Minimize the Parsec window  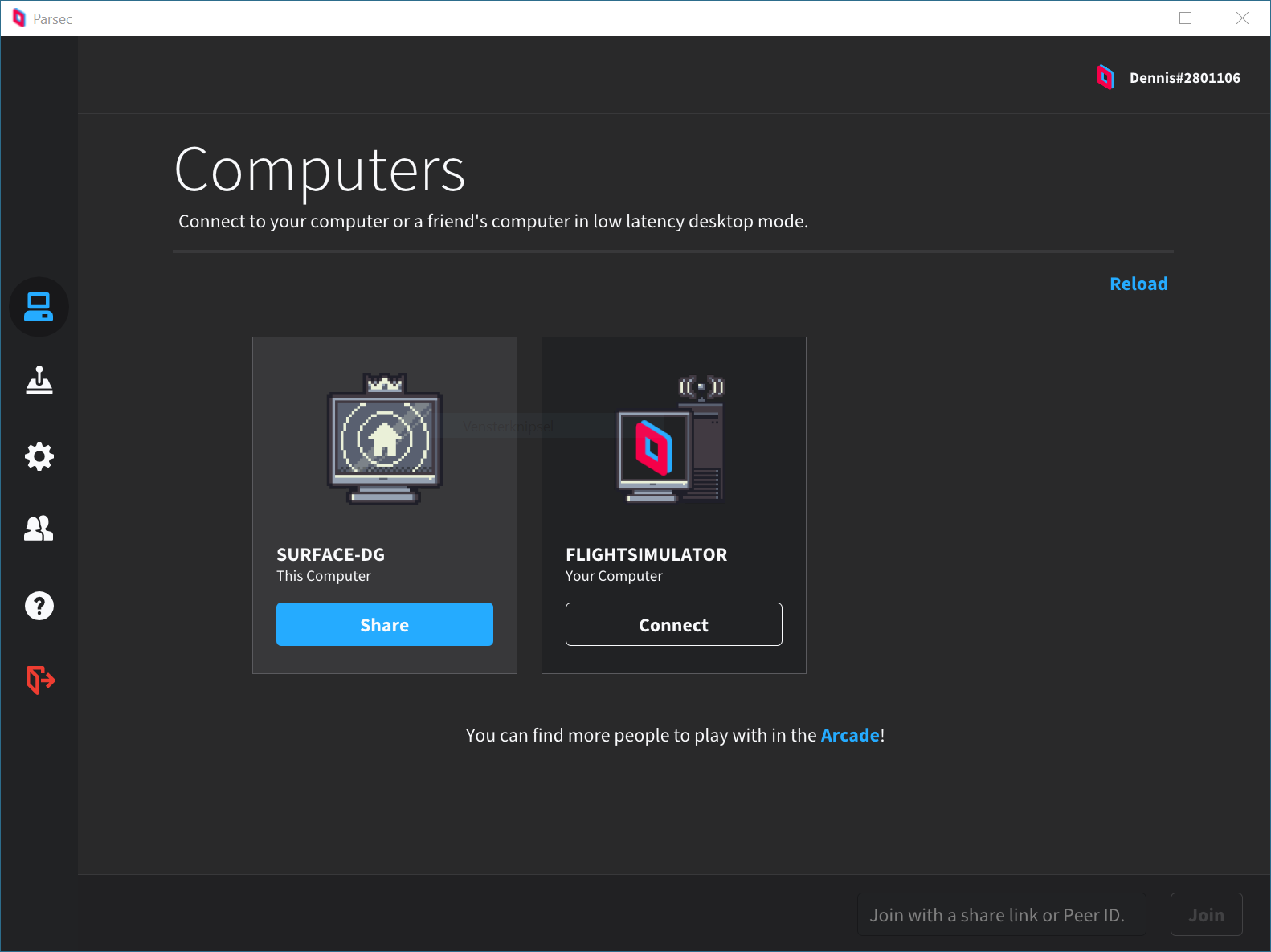[1130, 18]
